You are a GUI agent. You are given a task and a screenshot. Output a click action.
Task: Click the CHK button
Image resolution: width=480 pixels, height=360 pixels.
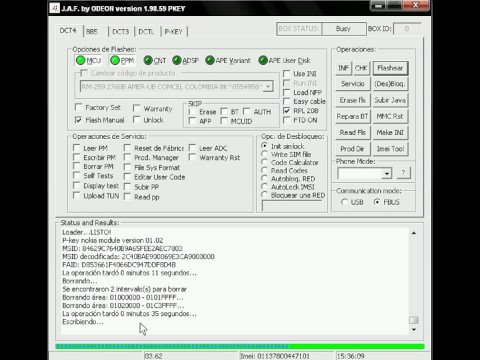(361, 68)
